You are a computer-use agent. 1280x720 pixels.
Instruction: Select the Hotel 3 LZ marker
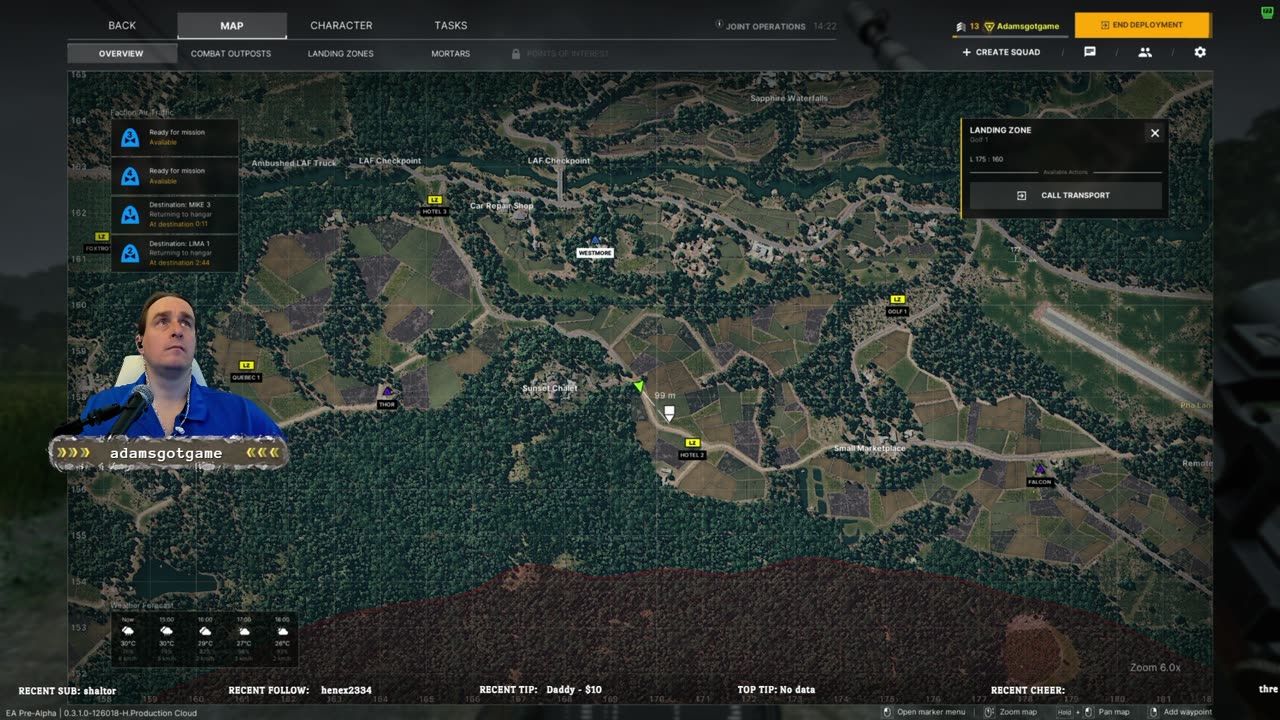434,205
